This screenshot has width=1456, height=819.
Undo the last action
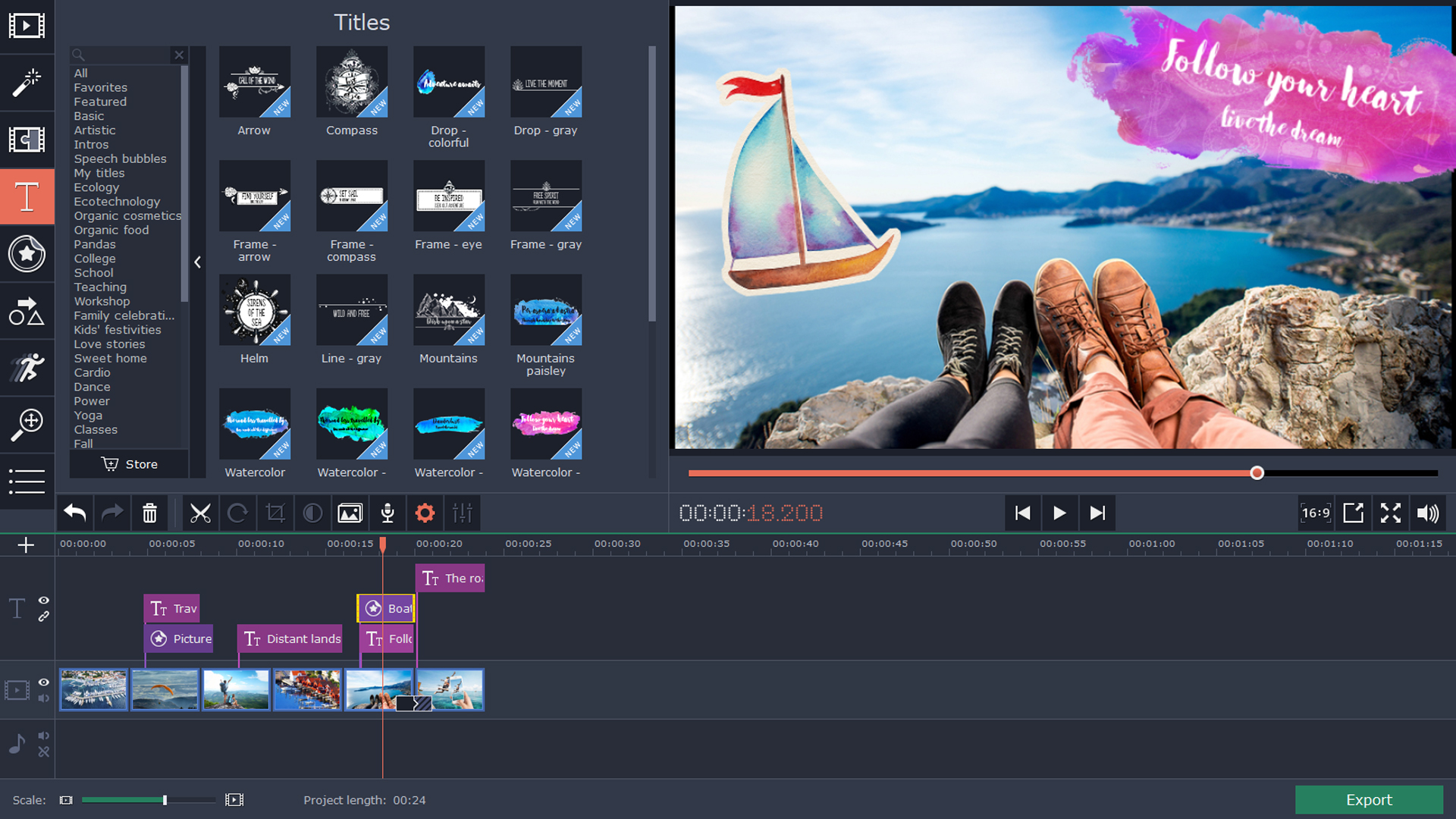(x=74, y=513)
